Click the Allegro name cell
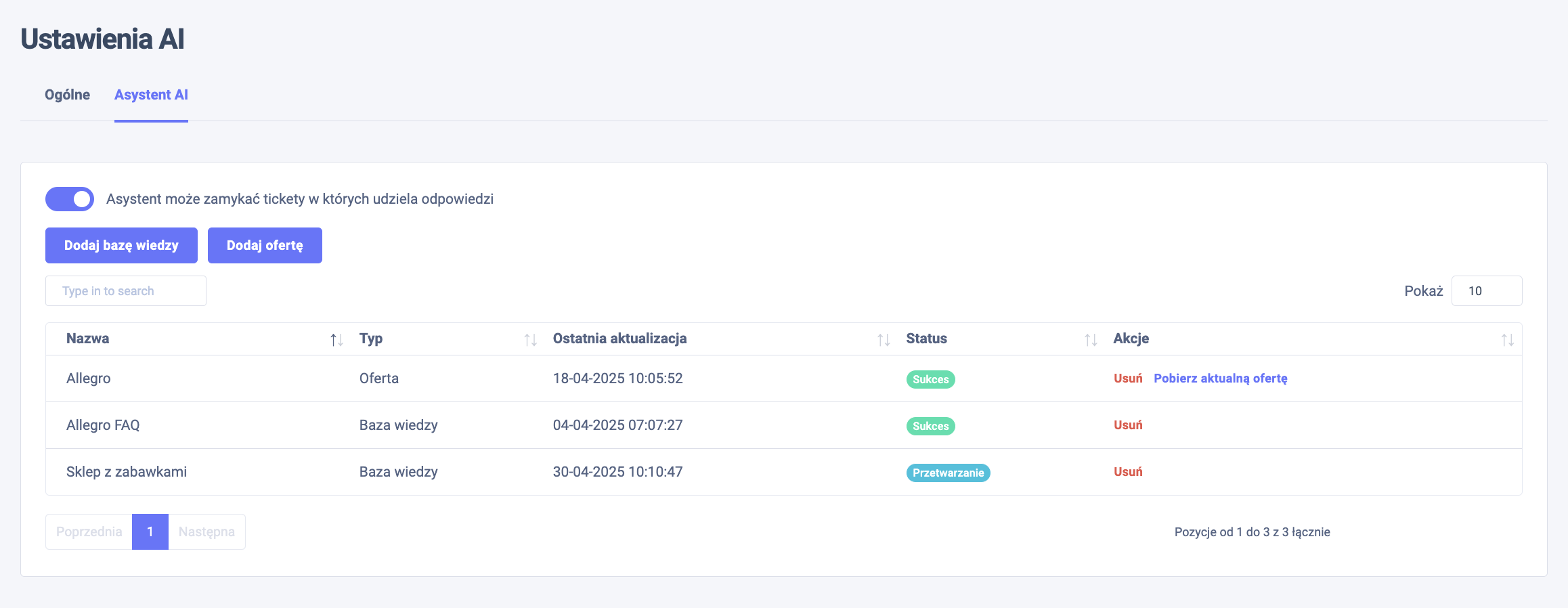Screen dimensions: 1568x608 point(89,378)
